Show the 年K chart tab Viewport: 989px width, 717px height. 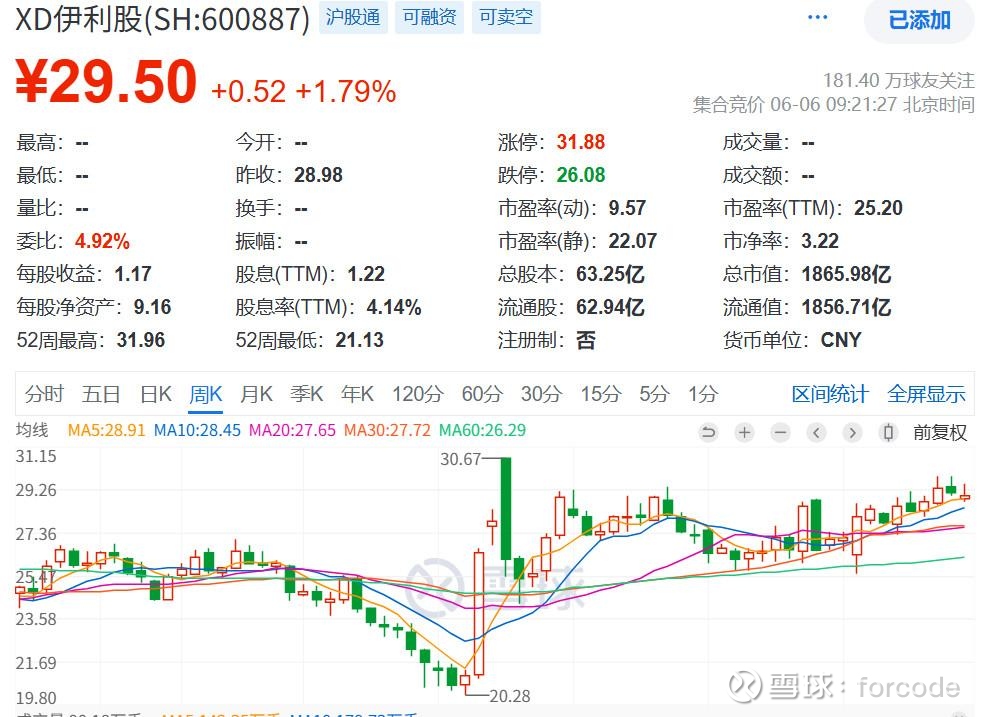coord(357,394)
